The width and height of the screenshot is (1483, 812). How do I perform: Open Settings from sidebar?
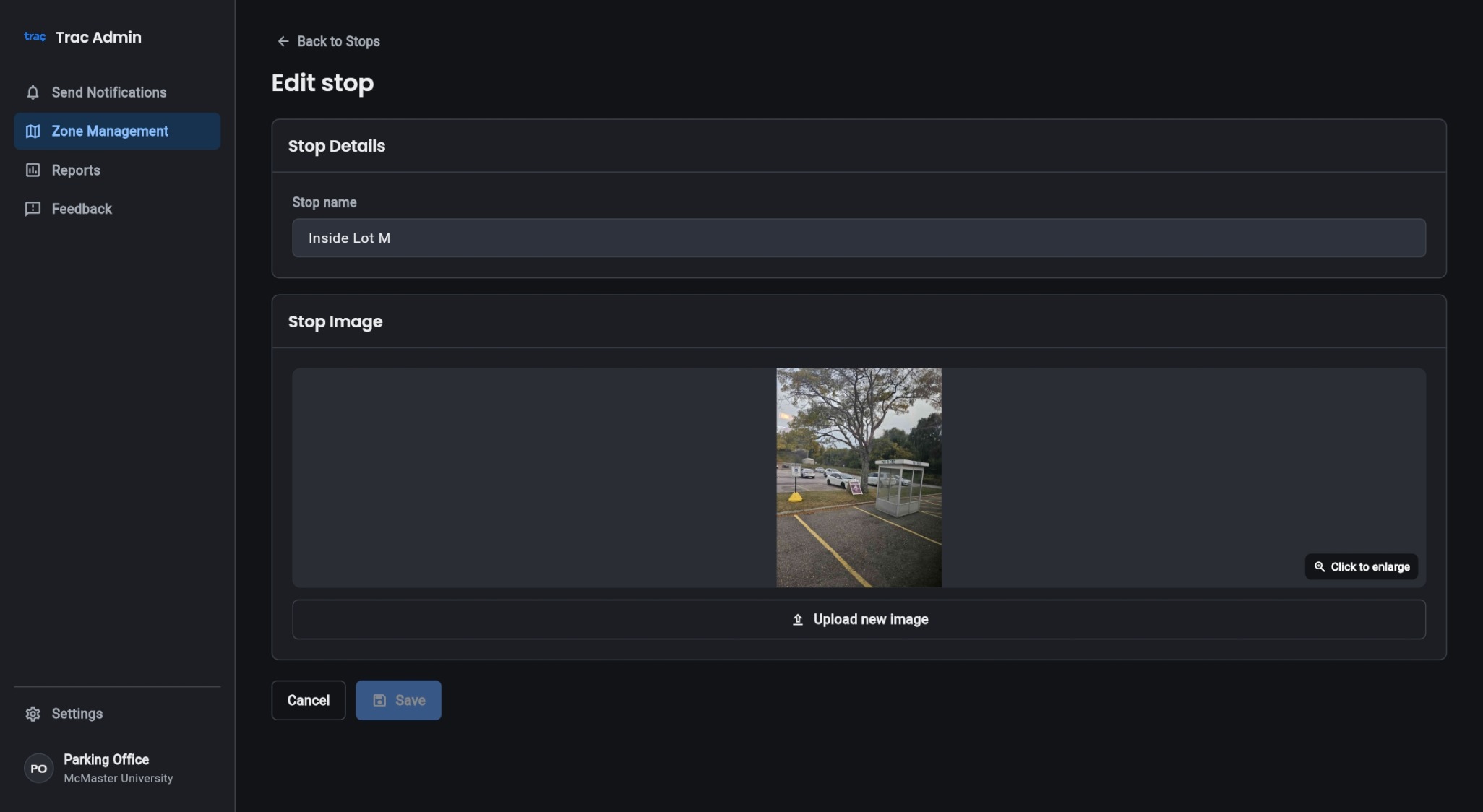[117, 714]
